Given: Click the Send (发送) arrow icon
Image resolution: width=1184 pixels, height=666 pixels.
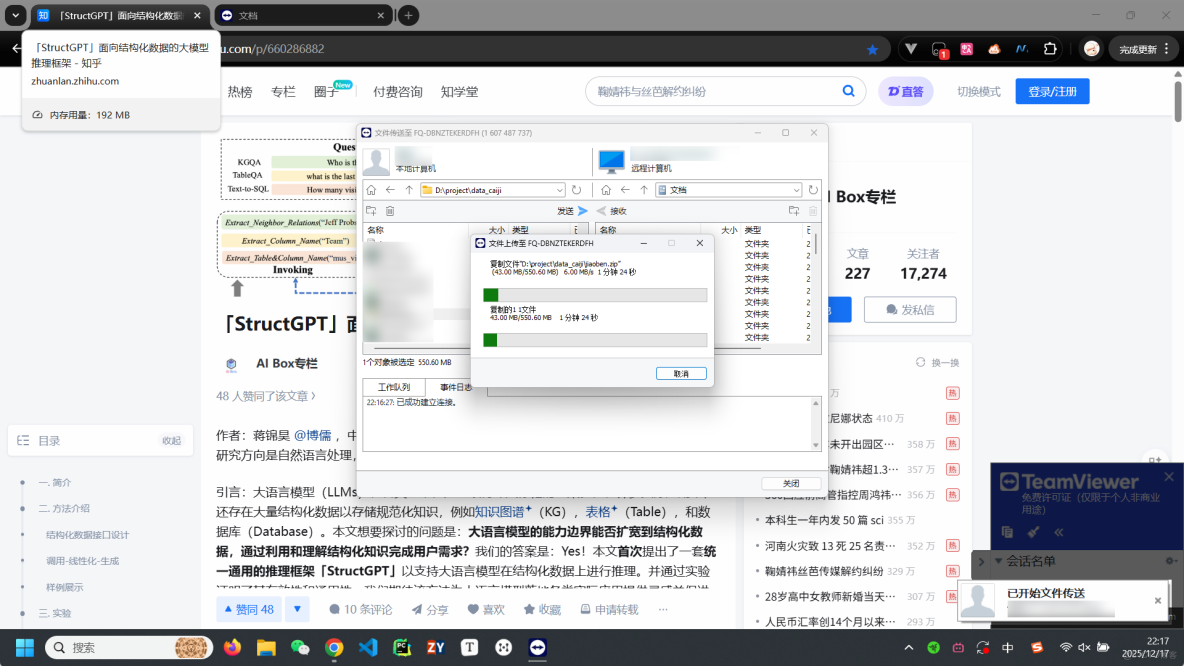Looking at the screenshot, I should [x=581, y=210].
